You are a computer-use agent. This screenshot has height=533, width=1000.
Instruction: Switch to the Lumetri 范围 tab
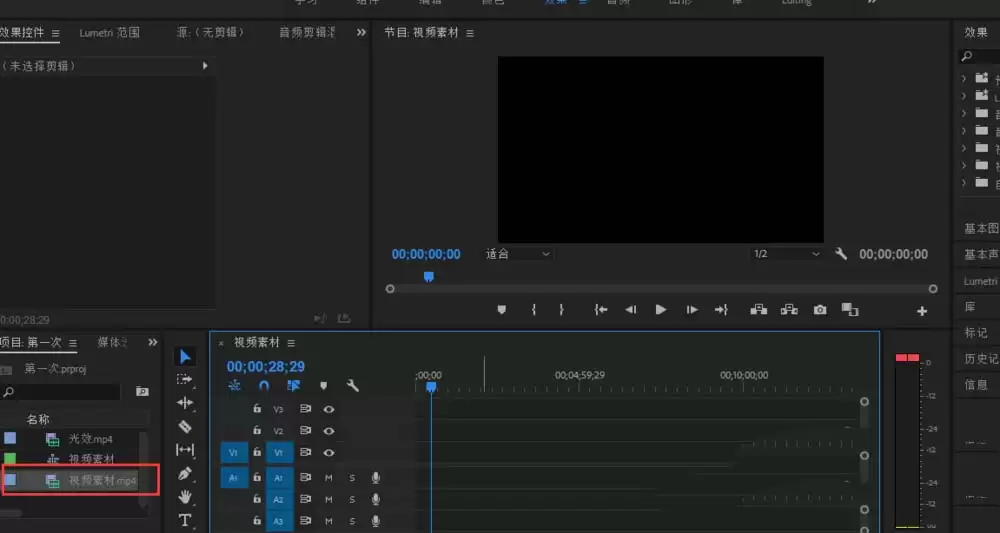click(109, 33)
